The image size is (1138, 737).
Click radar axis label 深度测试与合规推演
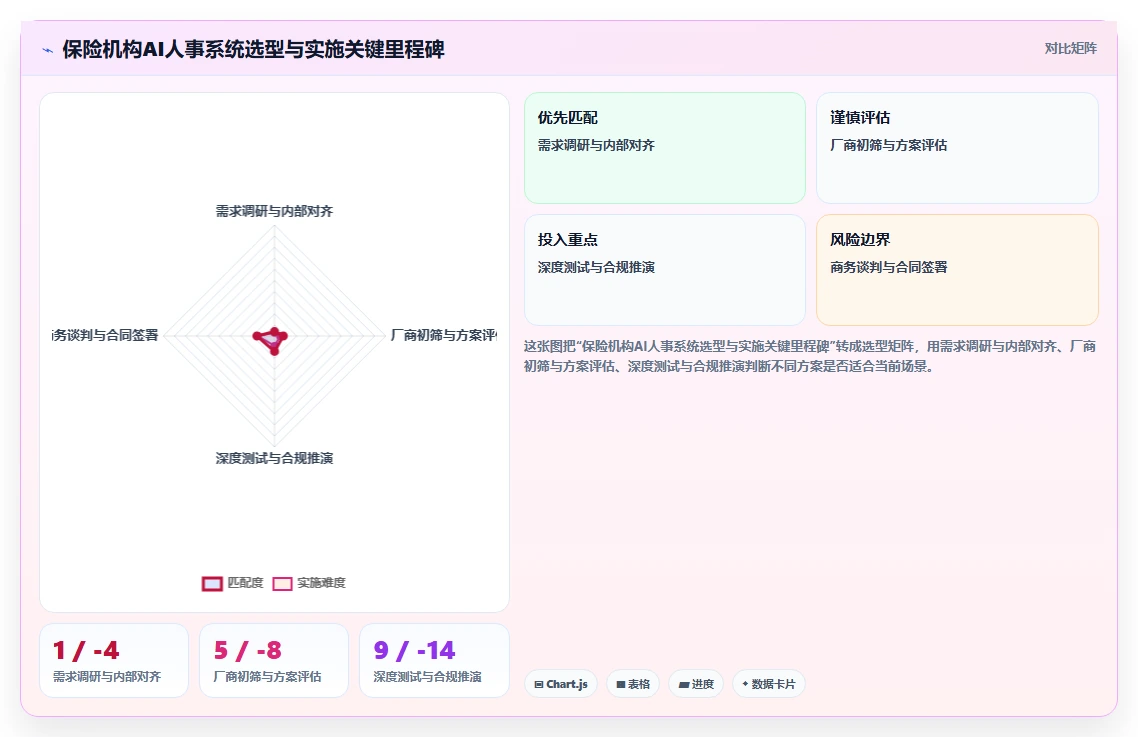(274, 458)
